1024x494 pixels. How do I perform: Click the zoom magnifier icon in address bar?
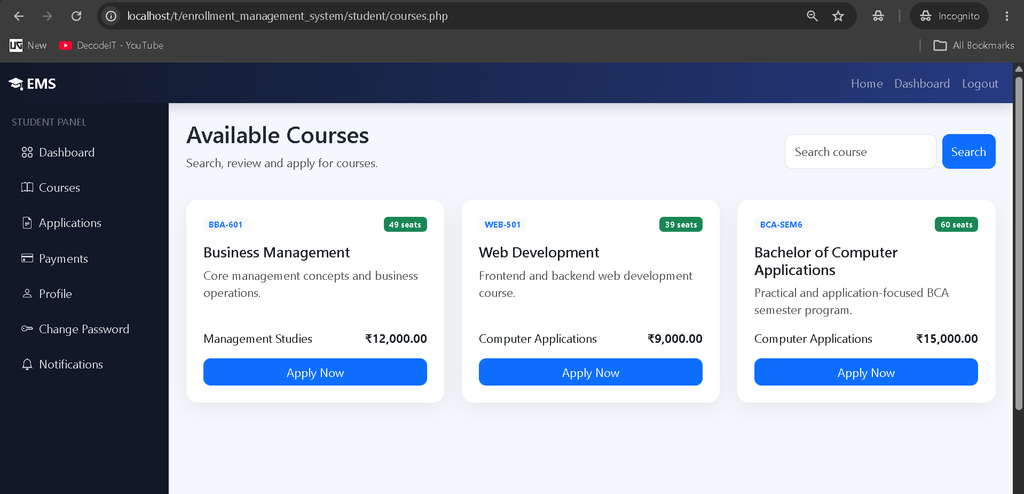[812, 16]
